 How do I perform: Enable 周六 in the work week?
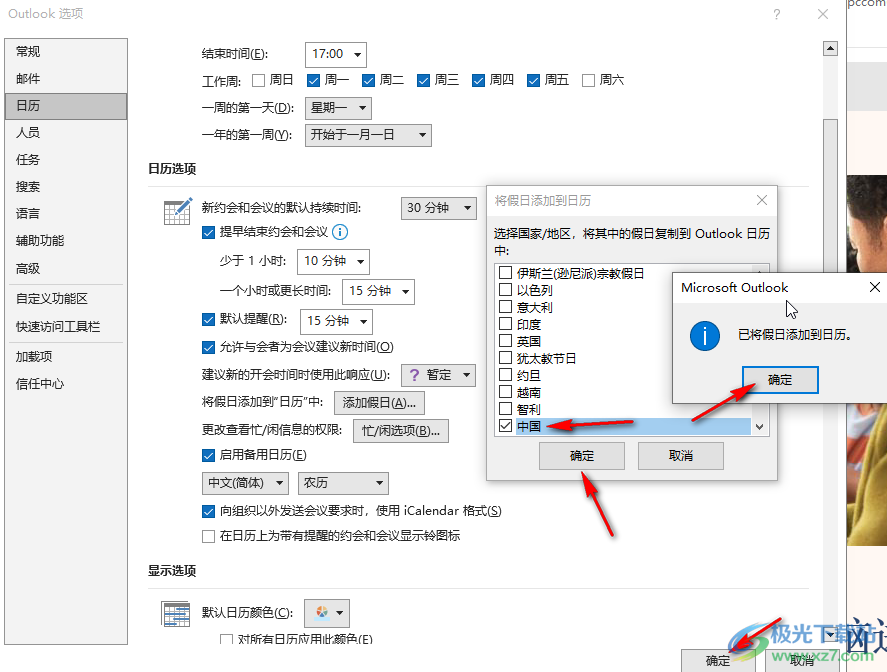pos(588,80)
